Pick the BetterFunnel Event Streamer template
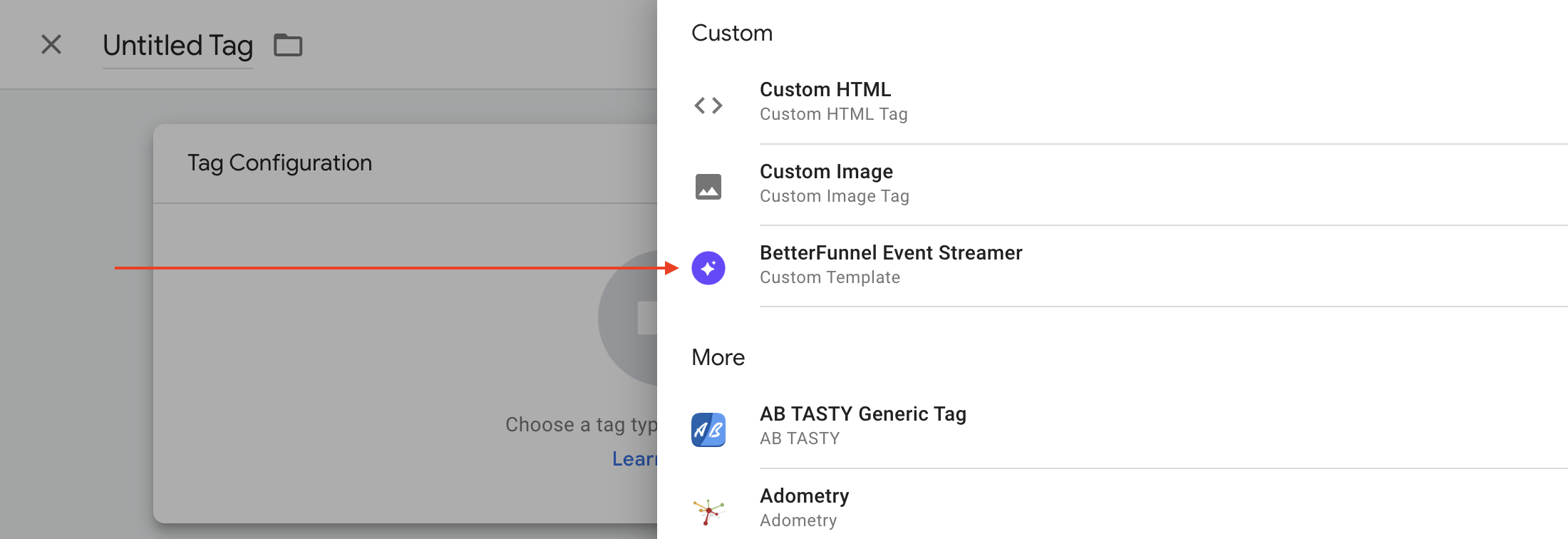1568x539 pixels. [891, 253]
